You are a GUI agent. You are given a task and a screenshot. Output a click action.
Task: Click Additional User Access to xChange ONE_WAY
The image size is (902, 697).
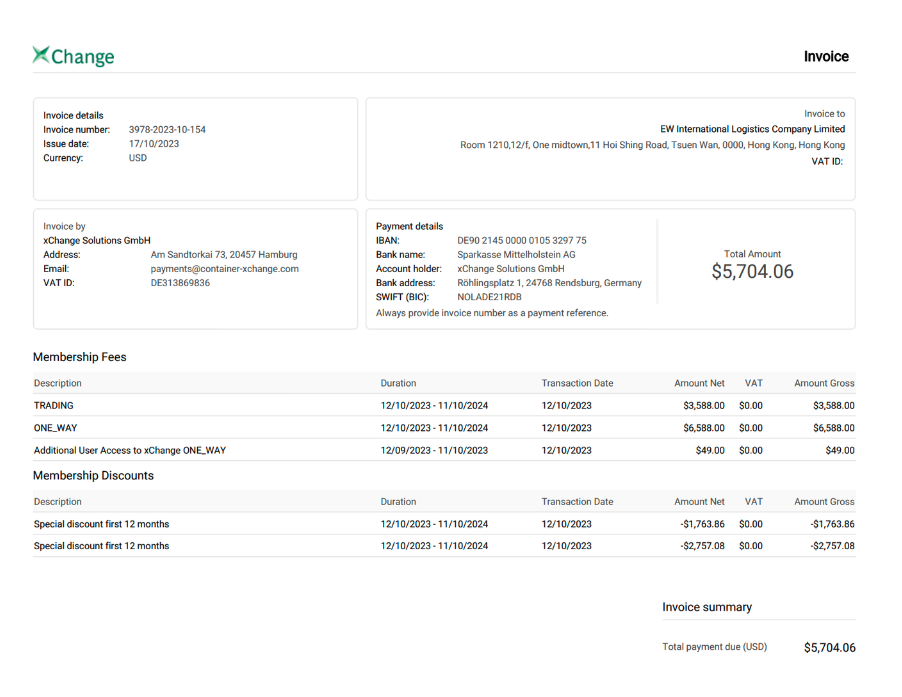[130, 451]
